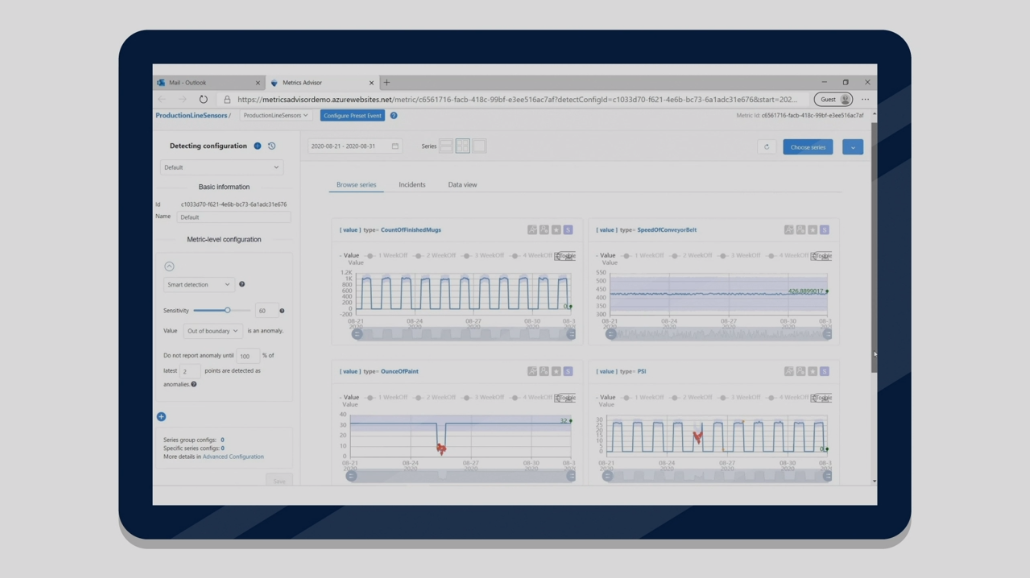Image resolution: width=1030 pixels, height=578 pixels.
Task: Click the Choose series button
Action: click(807, 147)
